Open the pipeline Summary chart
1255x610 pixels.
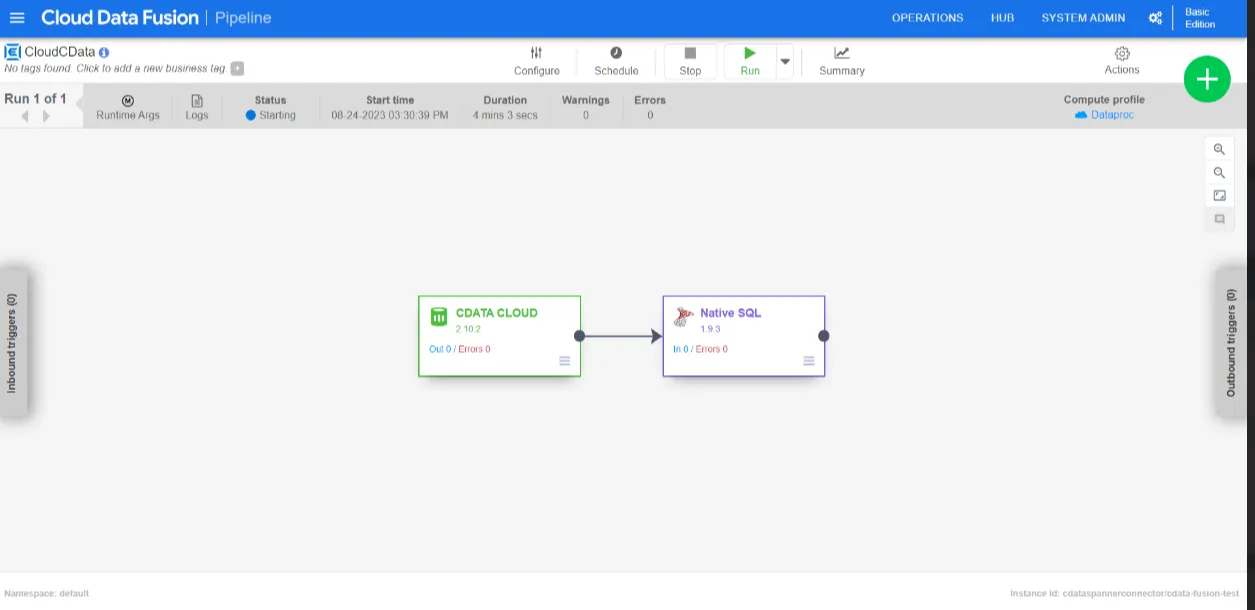[841, 54]
